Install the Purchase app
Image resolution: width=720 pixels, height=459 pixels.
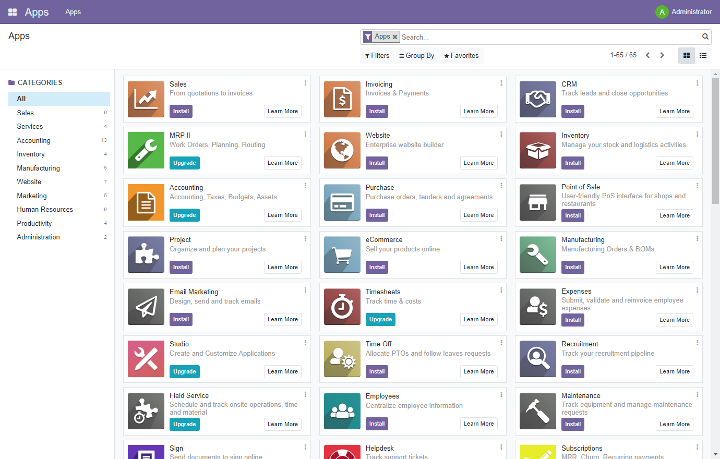(377, 215)
